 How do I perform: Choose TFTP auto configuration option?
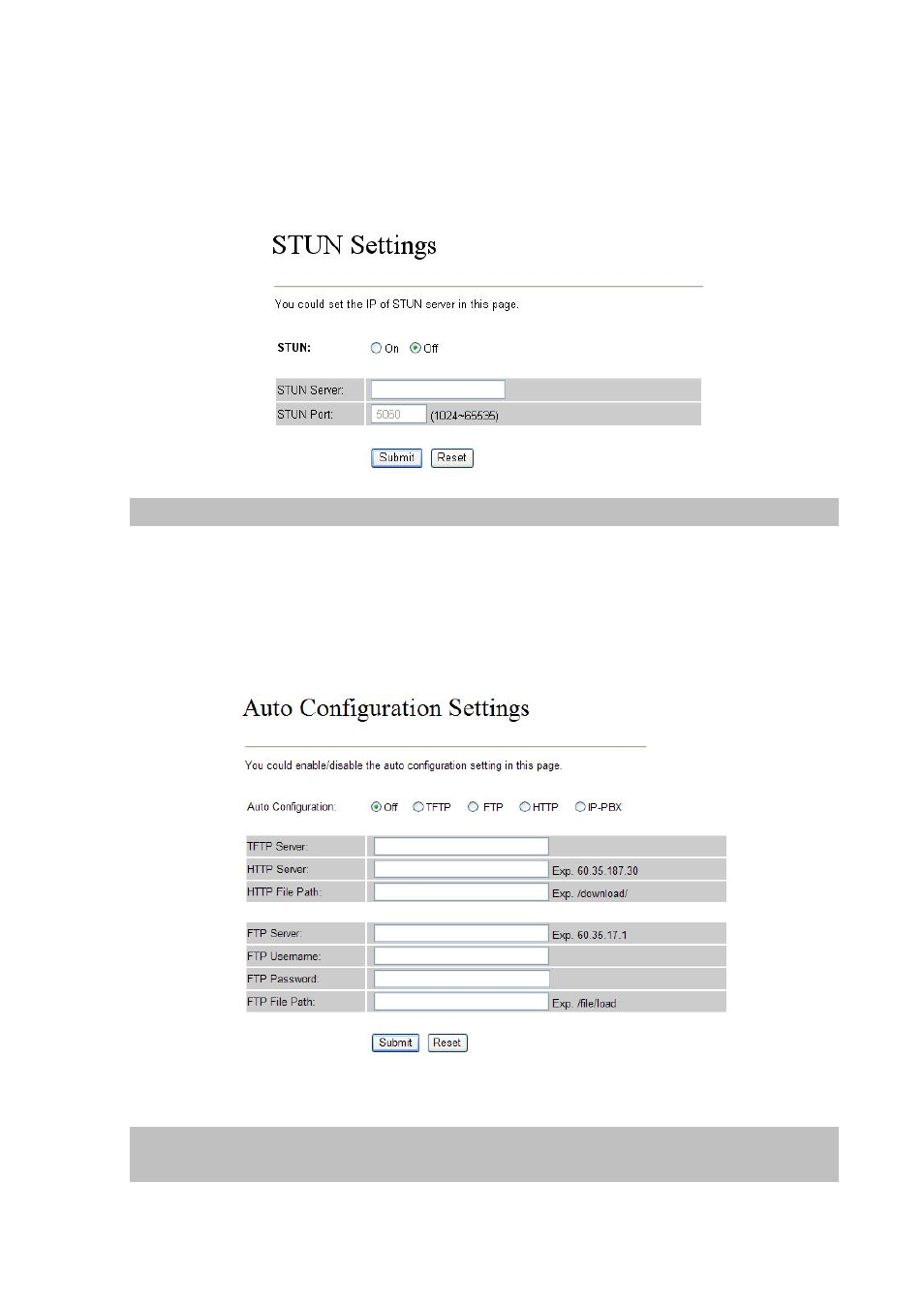418,806
